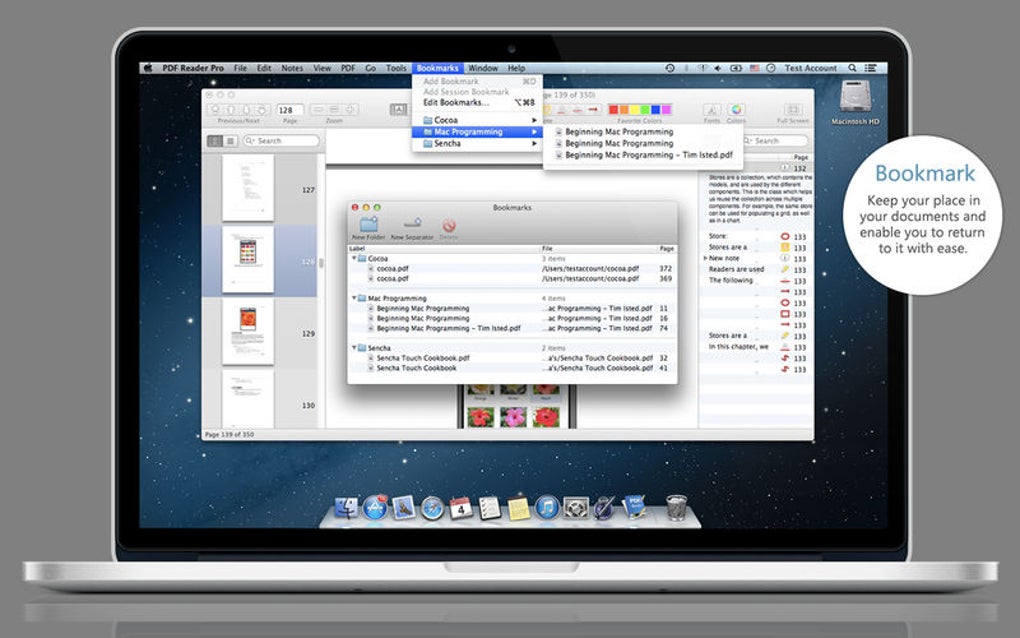The image size is (1020, 638).
Task: Enter Full Screen from the toolbar
Action: pos(792,110)
